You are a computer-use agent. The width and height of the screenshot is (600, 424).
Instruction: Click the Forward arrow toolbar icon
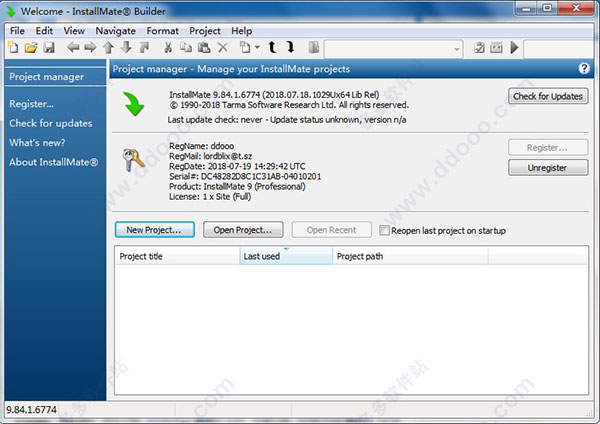(x=90, y=48)
